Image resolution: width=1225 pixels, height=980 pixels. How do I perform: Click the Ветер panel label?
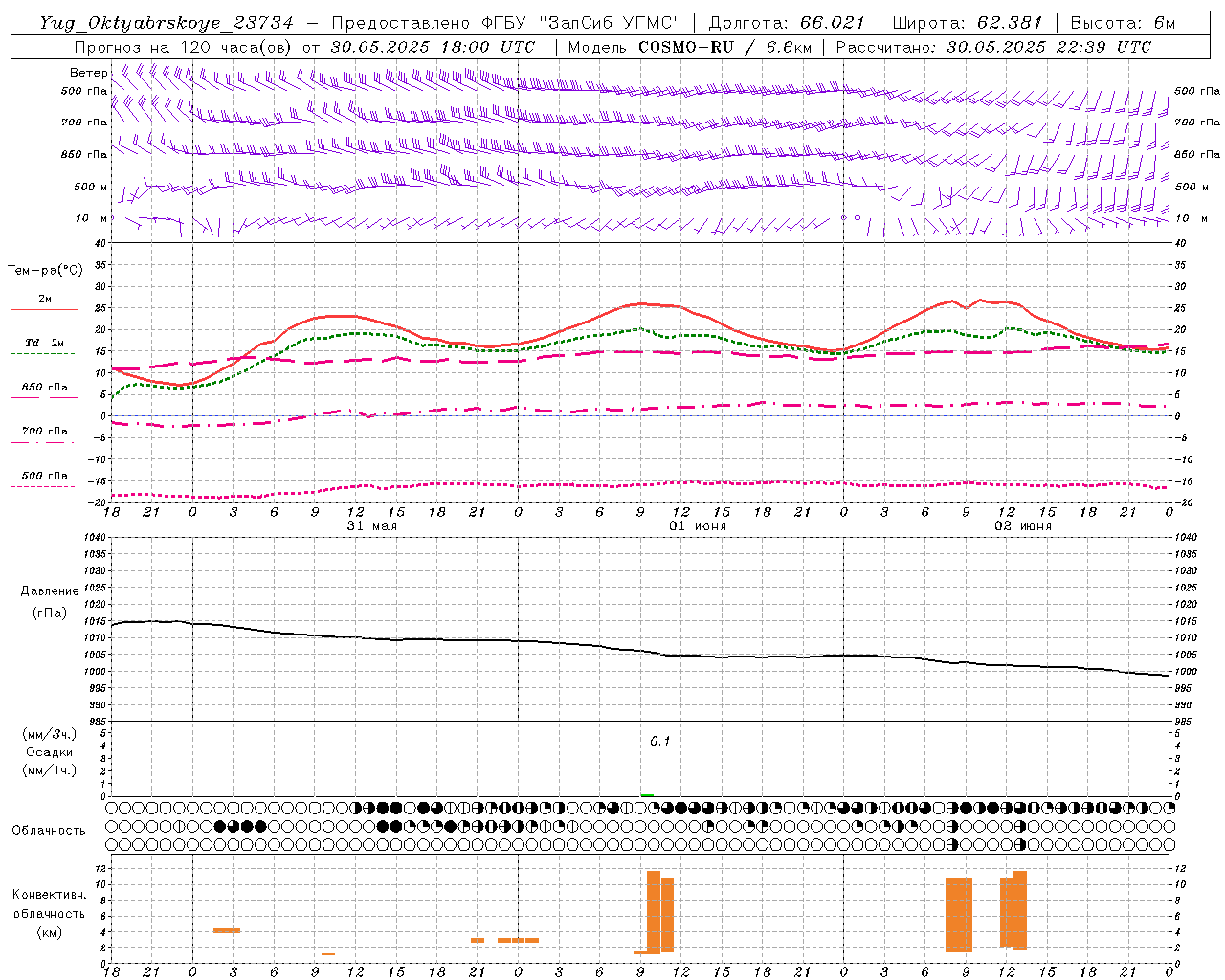tap(88, 73)
